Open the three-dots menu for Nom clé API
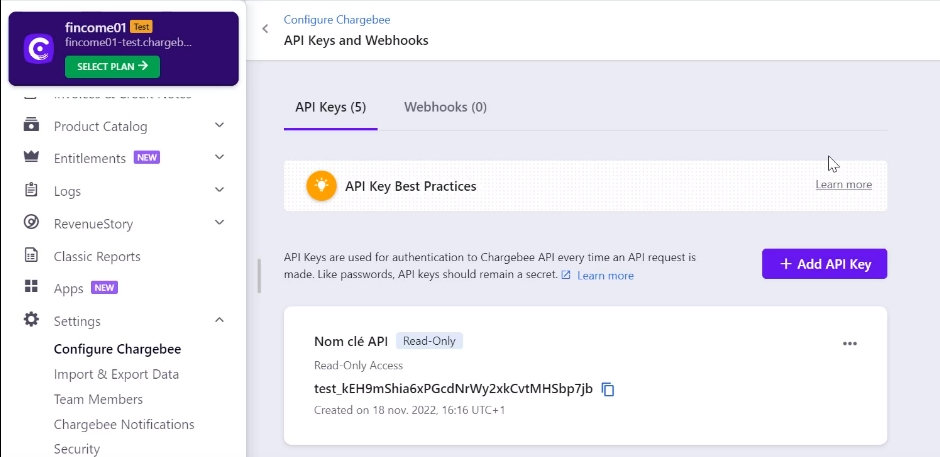 [849, 344]
